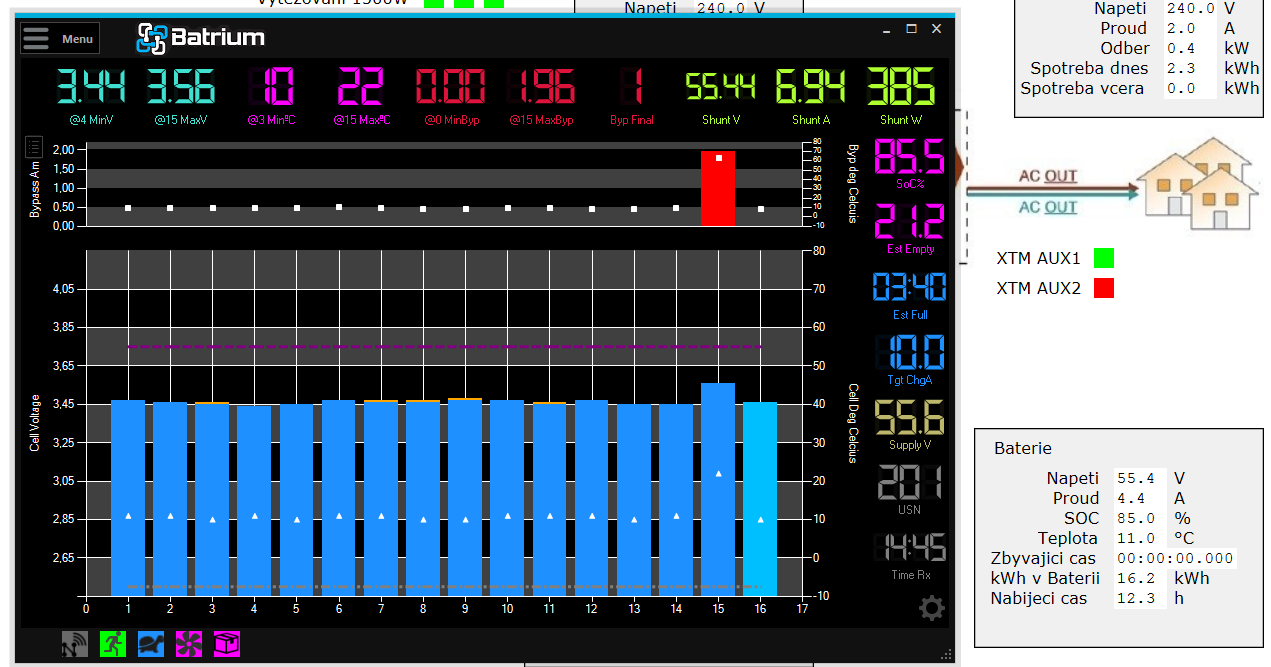This screenshot has width=1271, height=667.
Task: Click Baterie Teplota value 11.0
Action: pos(1140,538)
